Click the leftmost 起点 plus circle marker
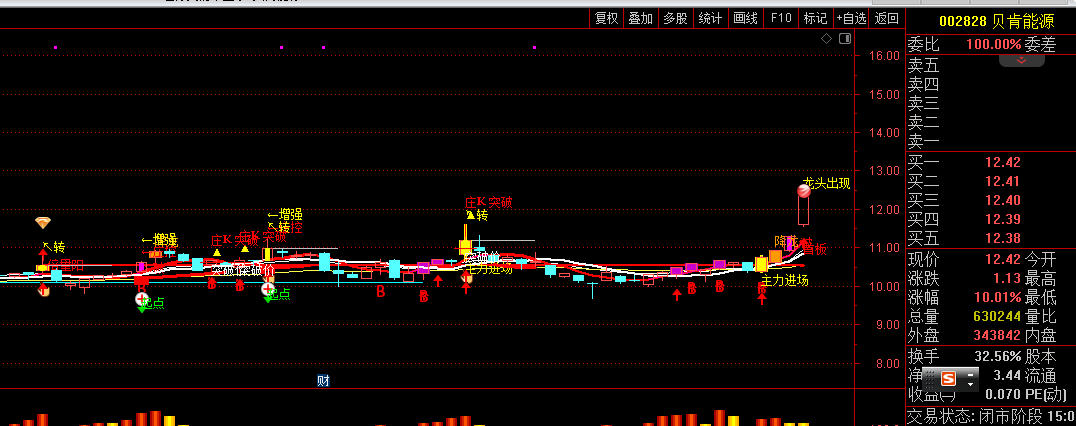The image size is (1076, 426). pos(142,299)
